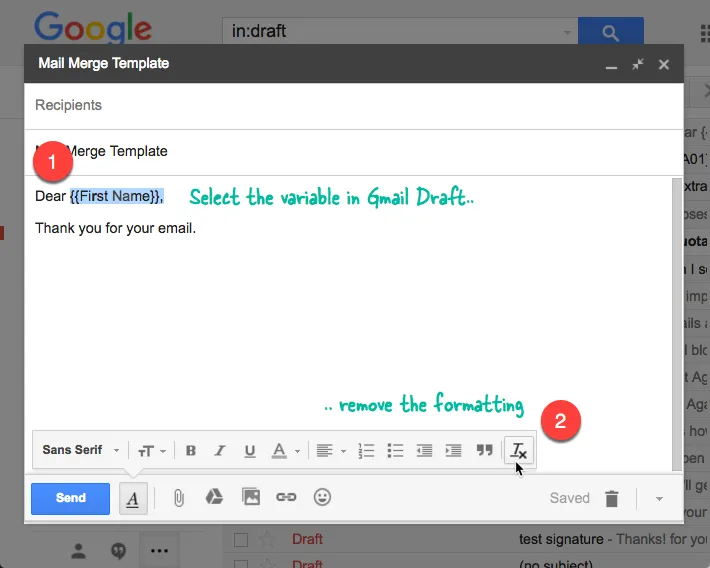Image resolution: width=710 pixels, height=568 pixels.
Task: Insert files using Google Drive
Action: click(214, 497)
